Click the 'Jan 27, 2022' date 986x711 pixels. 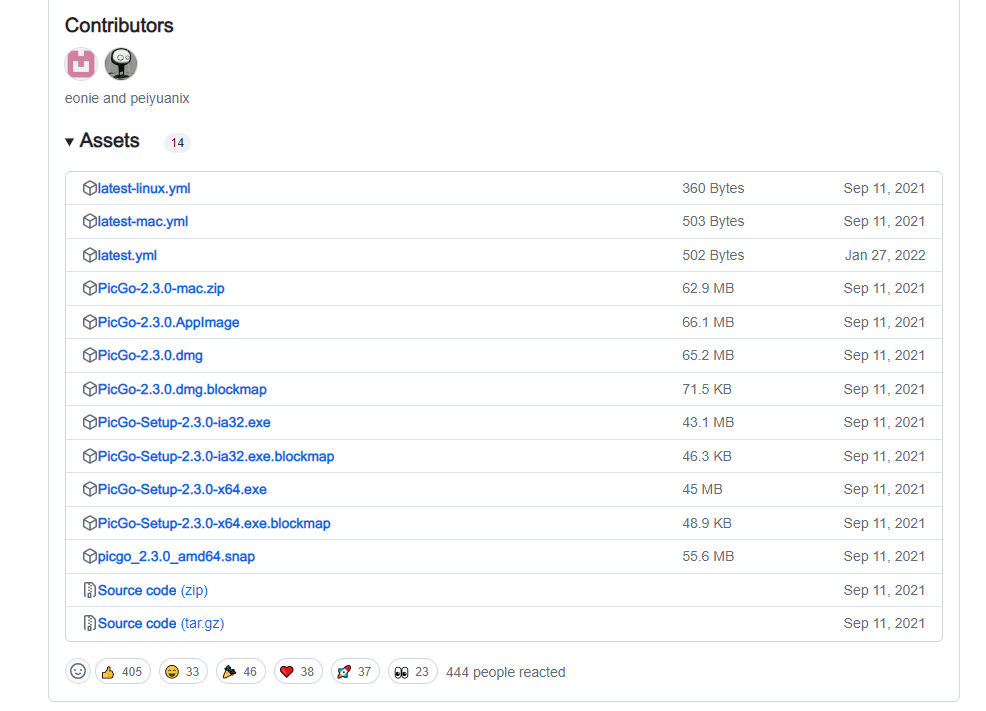coord(885,255)
